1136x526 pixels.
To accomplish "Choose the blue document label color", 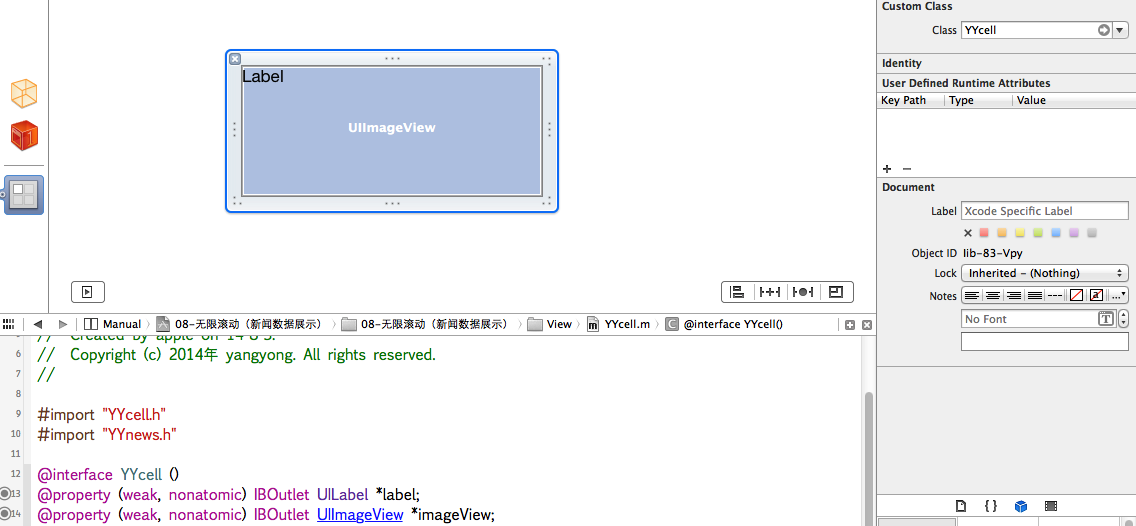I will point(1056,233).
